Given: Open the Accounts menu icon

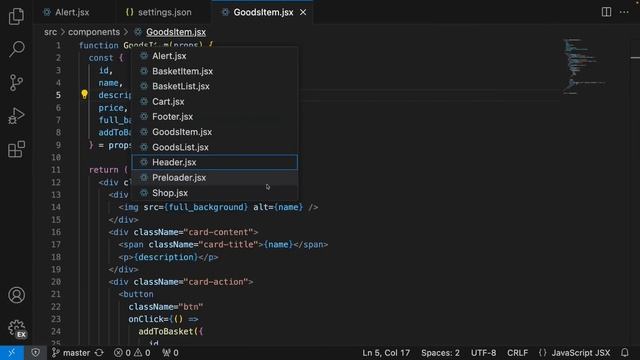Looking at the screenshot, I should 16,295.
